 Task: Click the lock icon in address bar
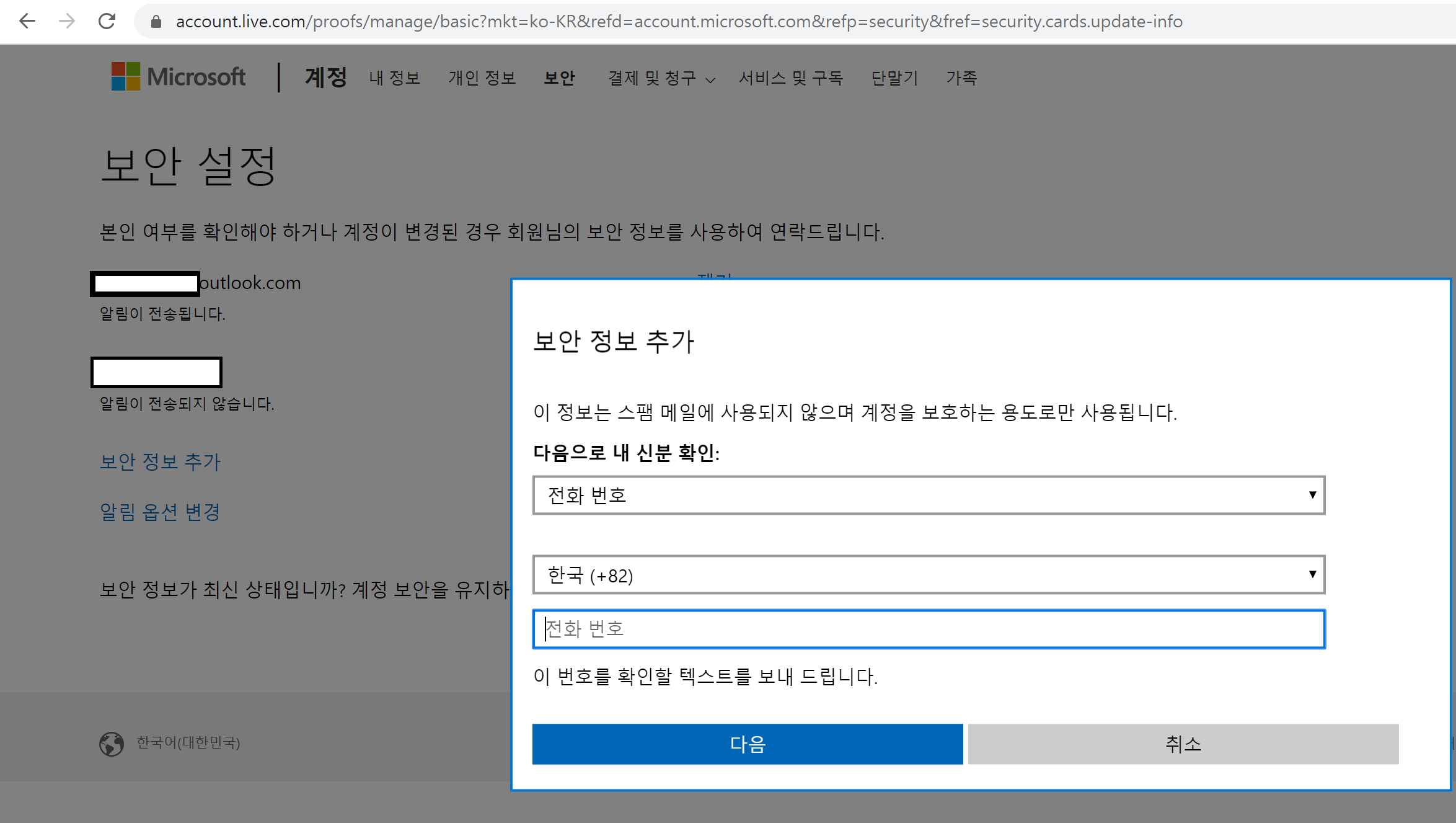156,22
